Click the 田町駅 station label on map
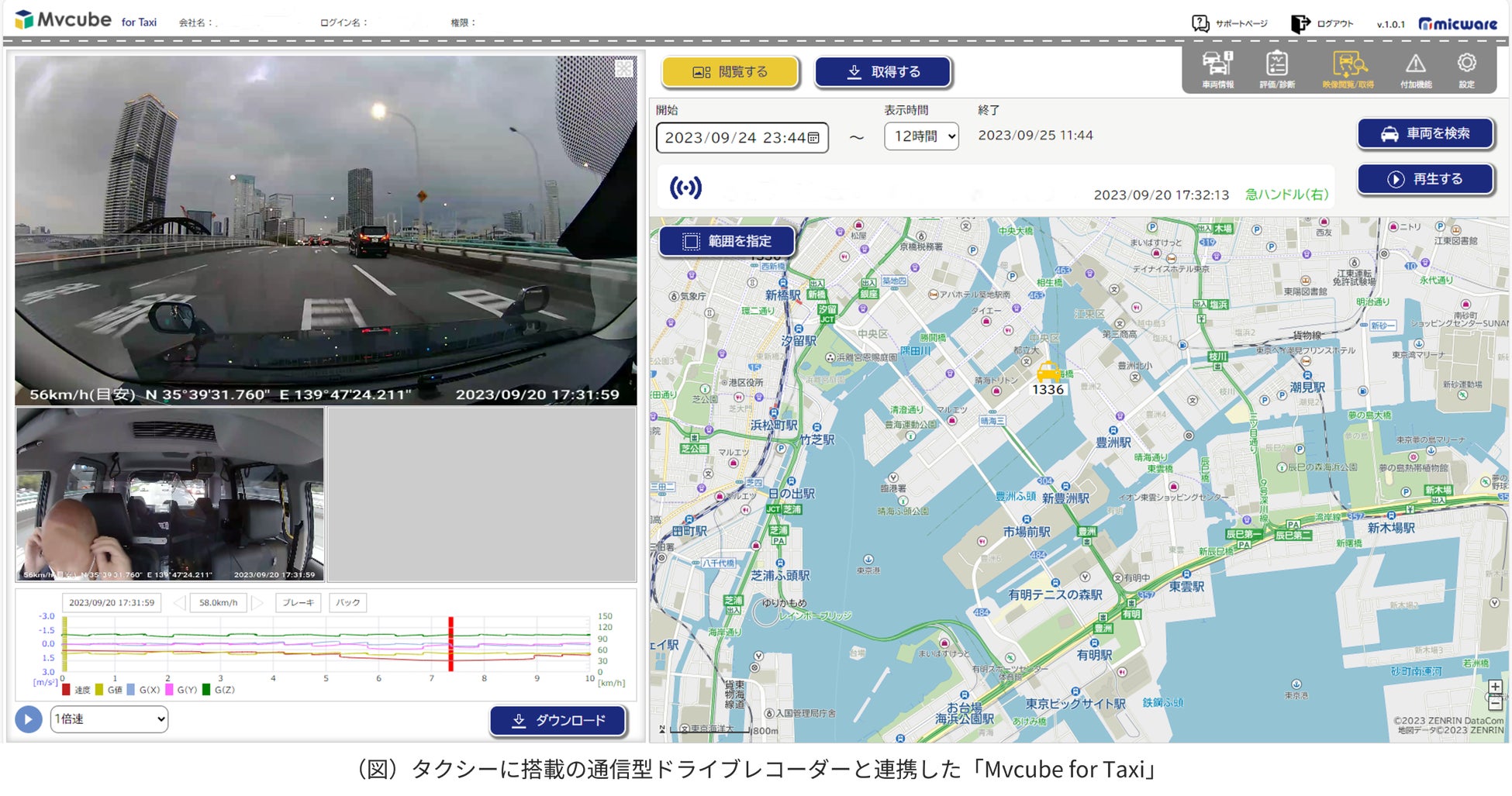 tap(689, 531)
